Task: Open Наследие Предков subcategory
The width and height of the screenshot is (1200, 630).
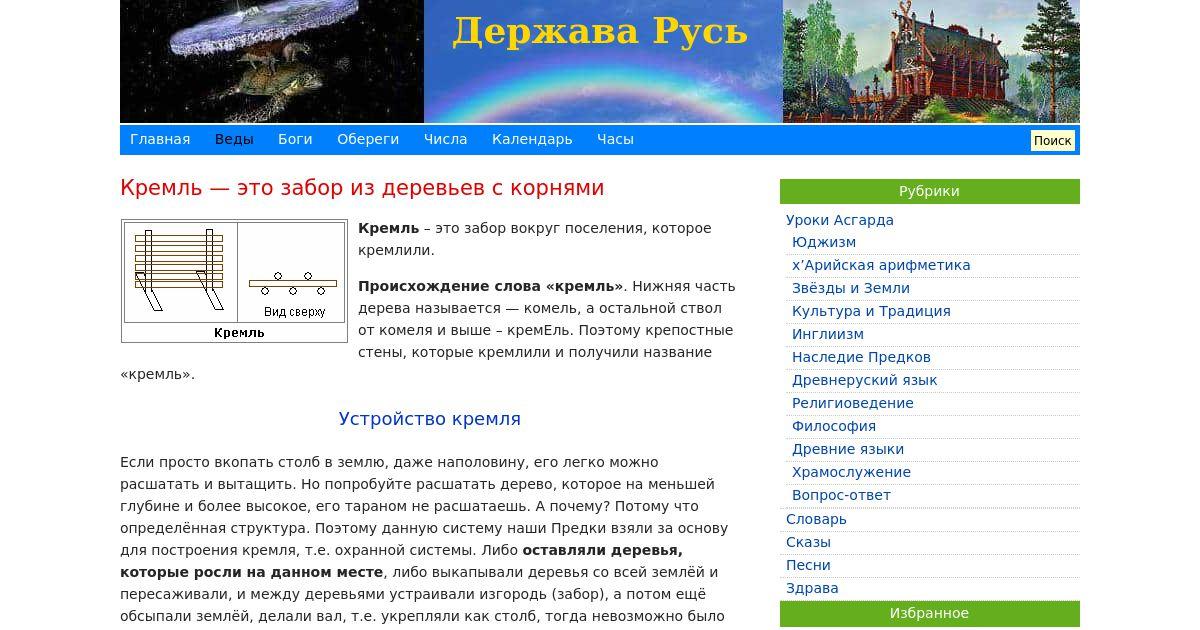Action: 861,357
